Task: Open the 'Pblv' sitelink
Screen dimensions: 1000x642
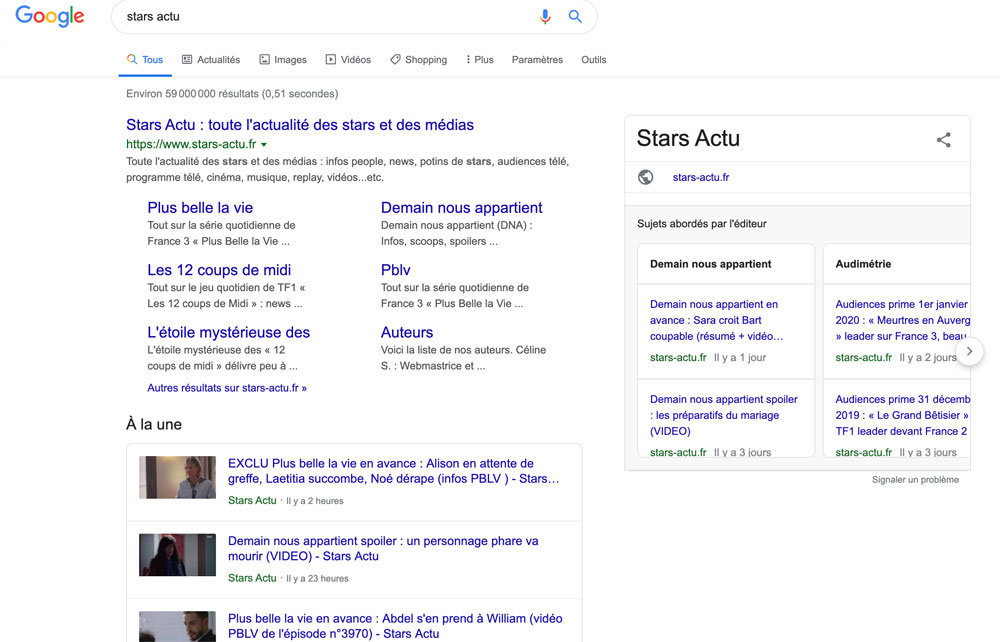Action: (395, 270)
